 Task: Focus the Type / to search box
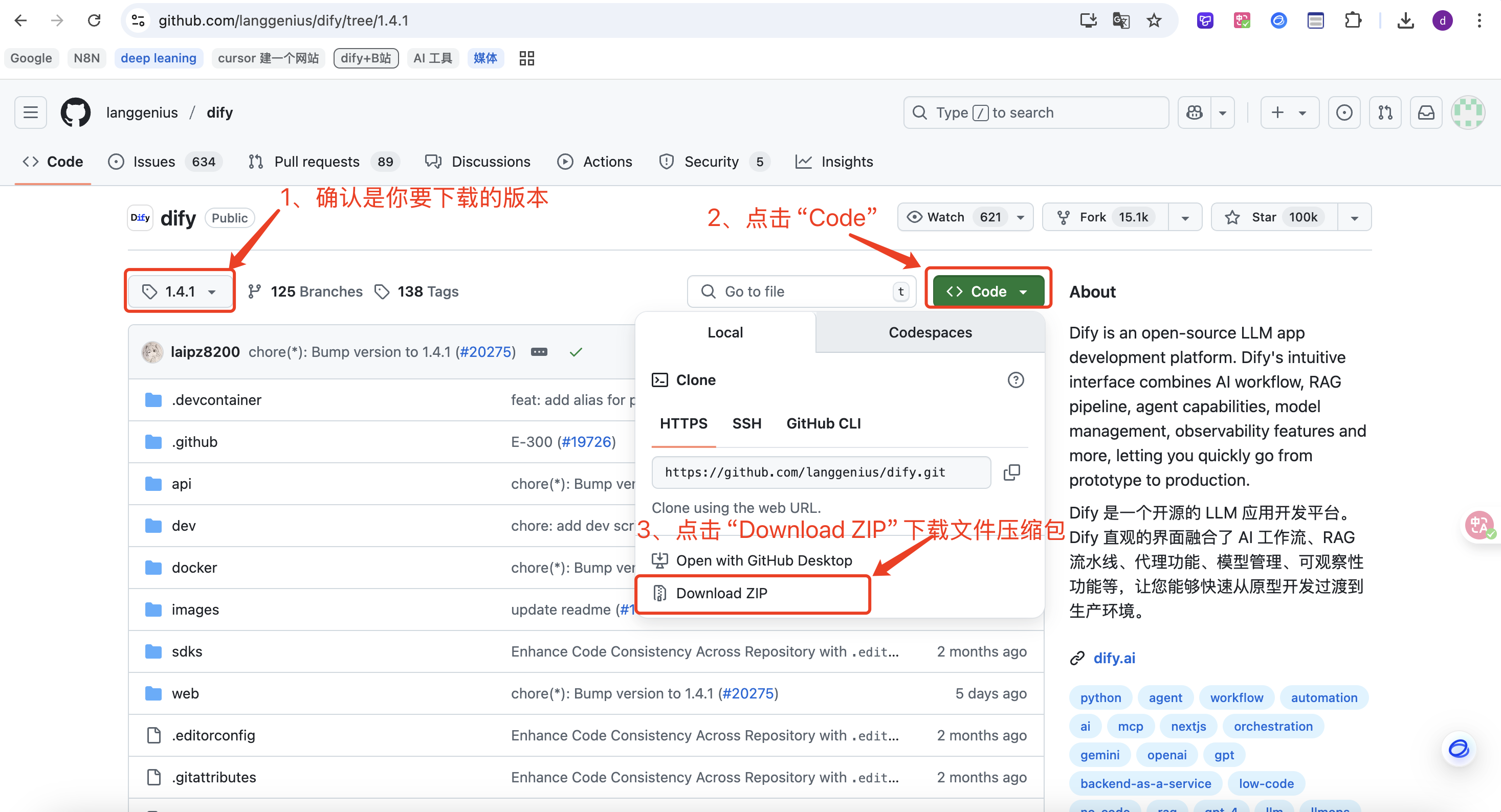click(x=1036, y=112)
